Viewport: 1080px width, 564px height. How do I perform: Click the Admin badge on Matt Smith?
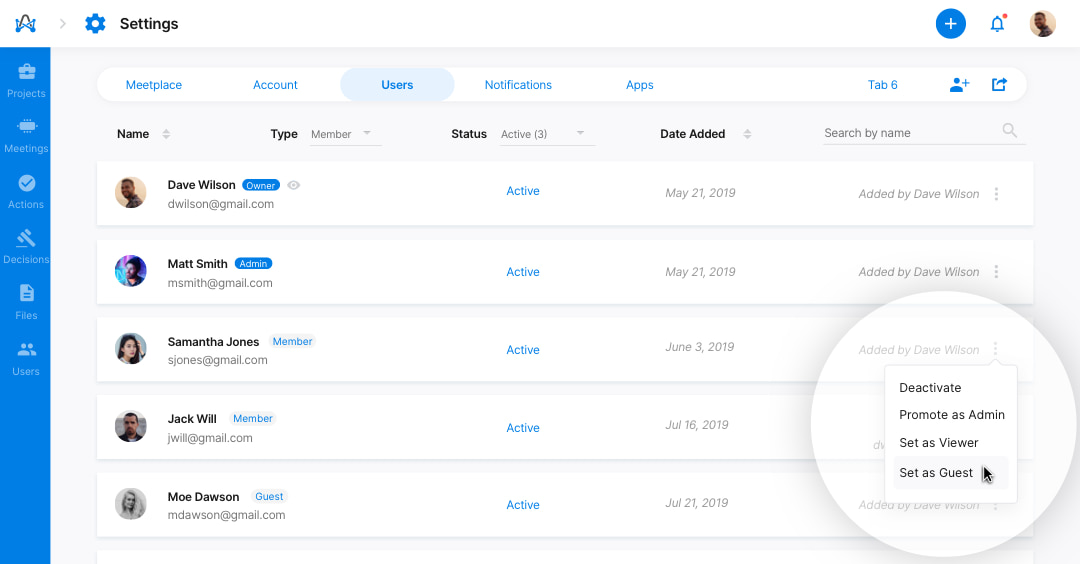click(253, 264)
